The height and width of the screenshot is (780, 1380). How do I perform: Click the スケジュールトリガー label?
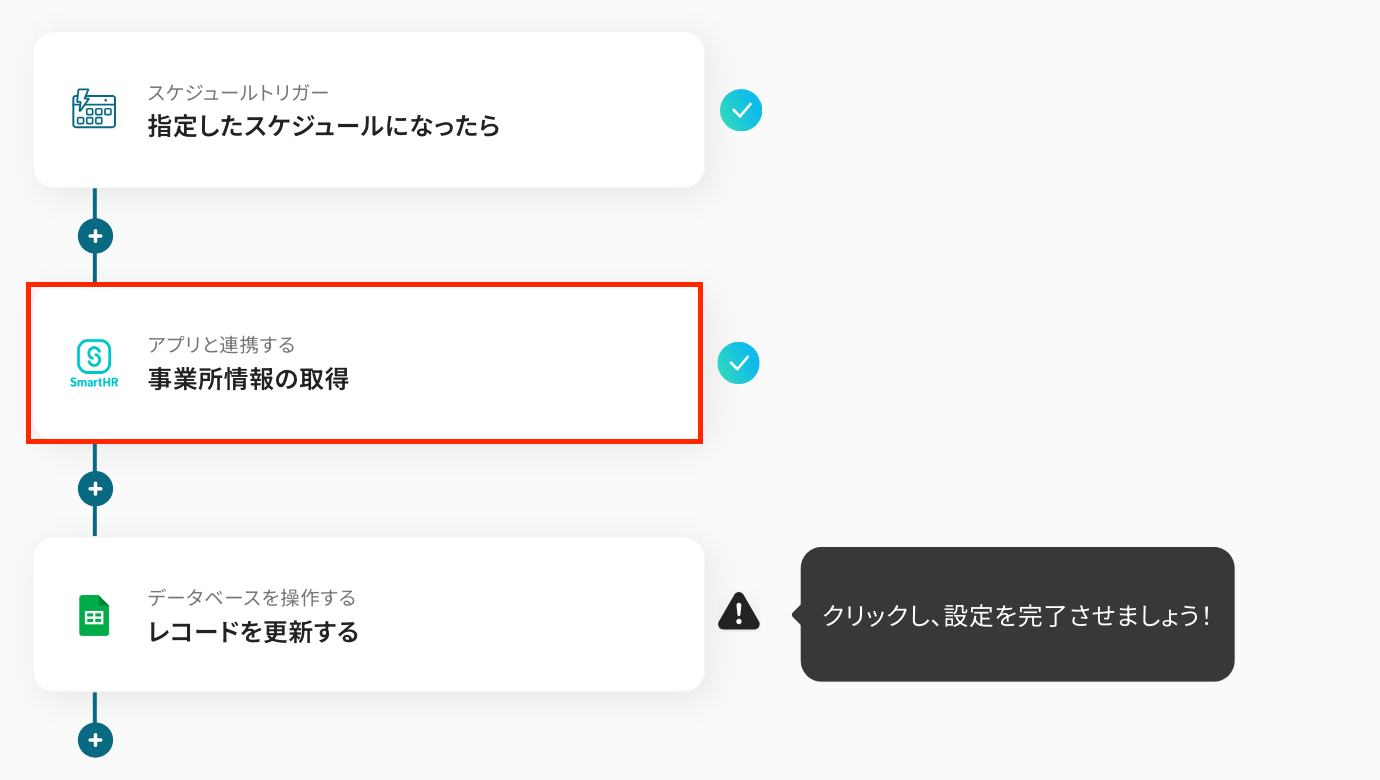click(x=238, y=93)
